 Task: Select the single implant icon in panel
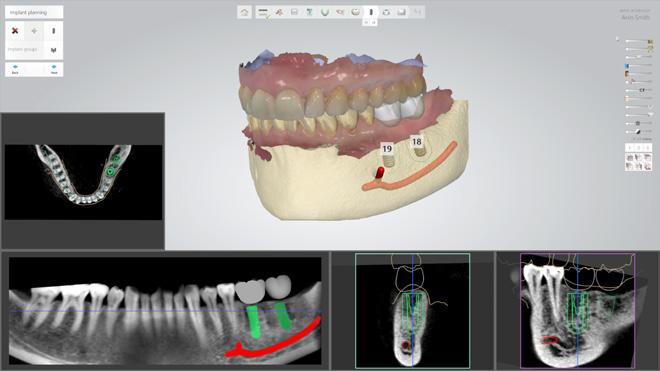point(53,31)
